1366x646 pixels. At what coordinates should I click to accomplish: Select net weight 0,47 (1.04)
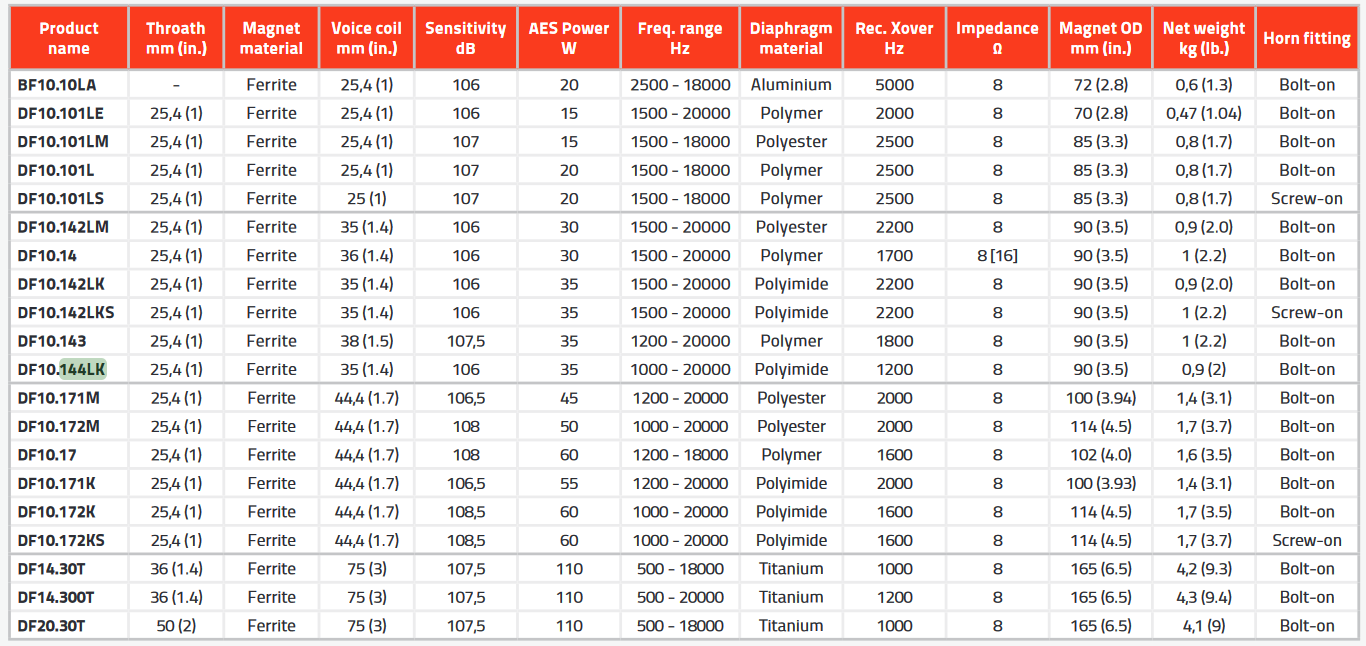point(1204,113)
